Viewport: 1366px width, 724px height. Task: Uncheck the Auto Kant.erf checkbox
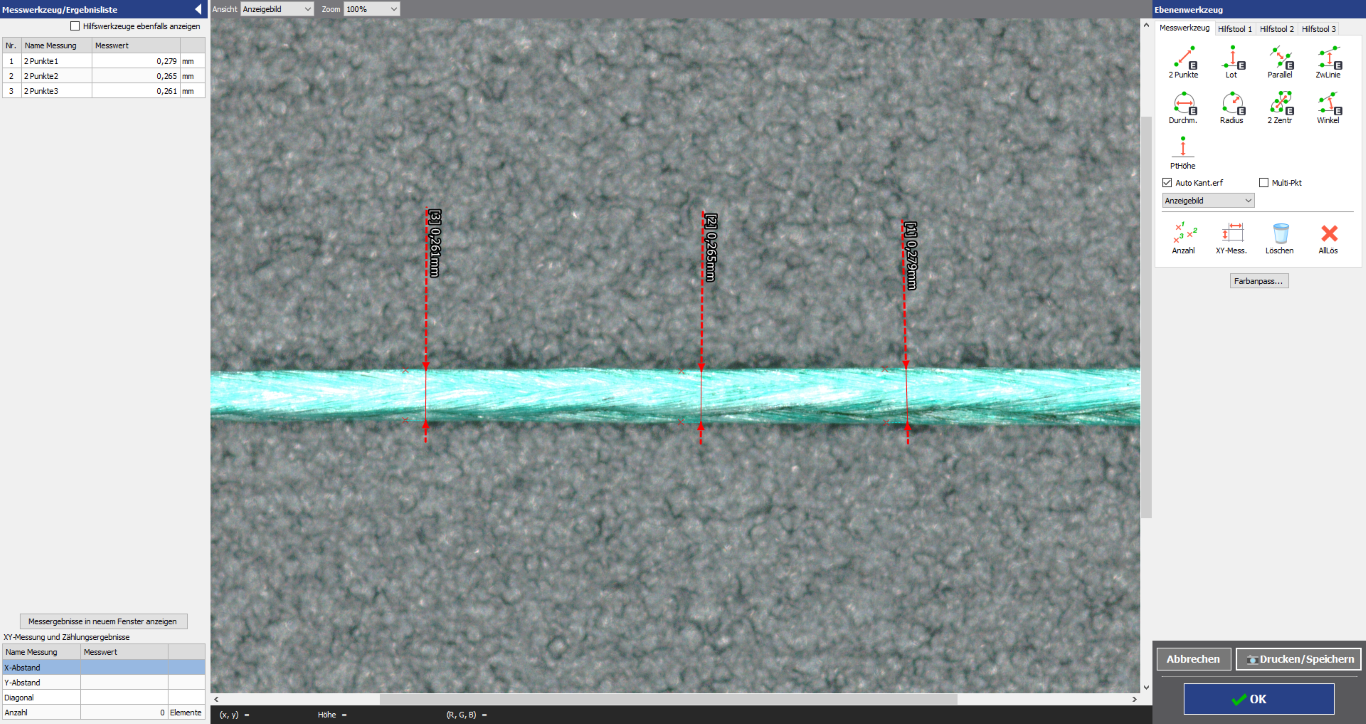tap(1167, 183)
